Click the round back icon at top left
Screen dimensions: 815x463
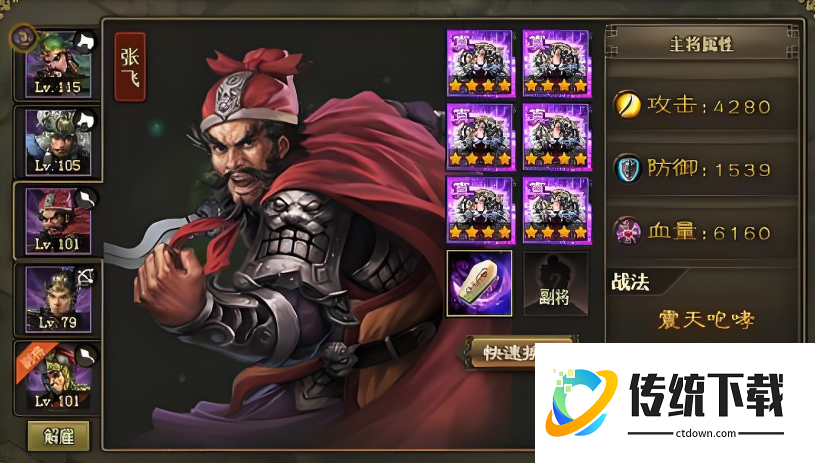pyautogui.click(x=23, y=37)
